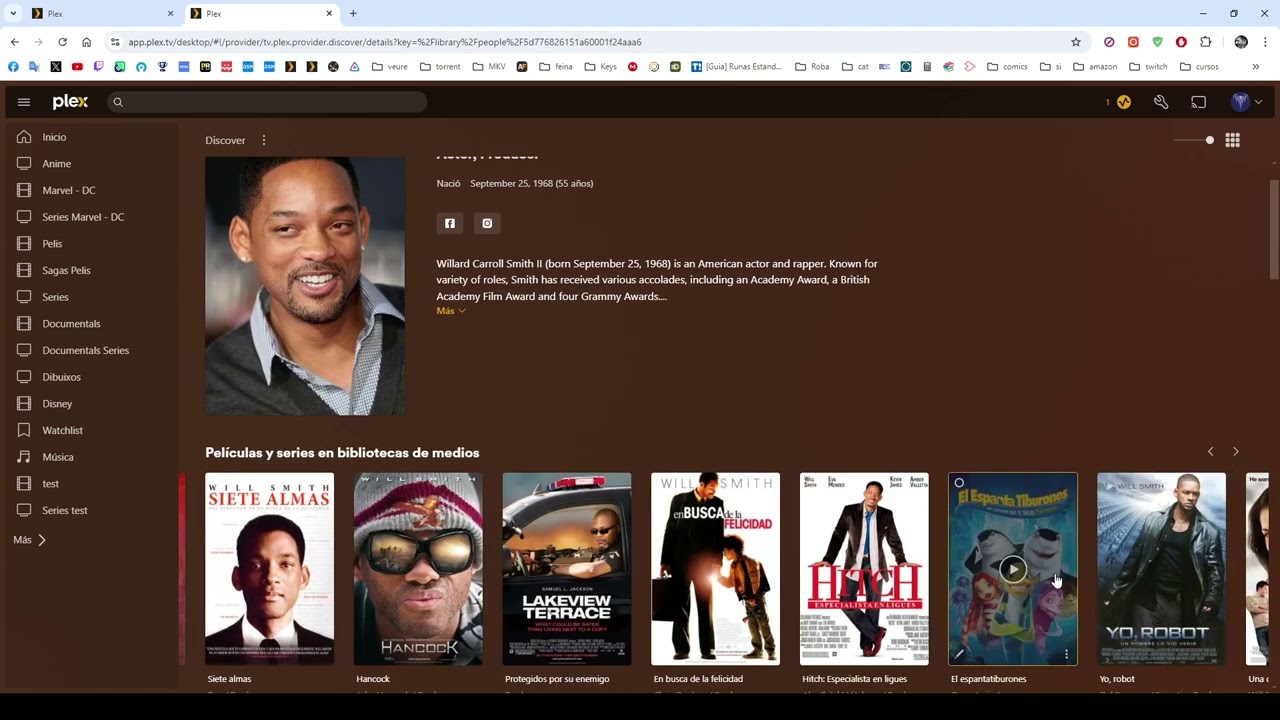The width and height of the screenshot is (1280, 720).
Task: Click the Disney film icon
Action: [x=24, y=404]
